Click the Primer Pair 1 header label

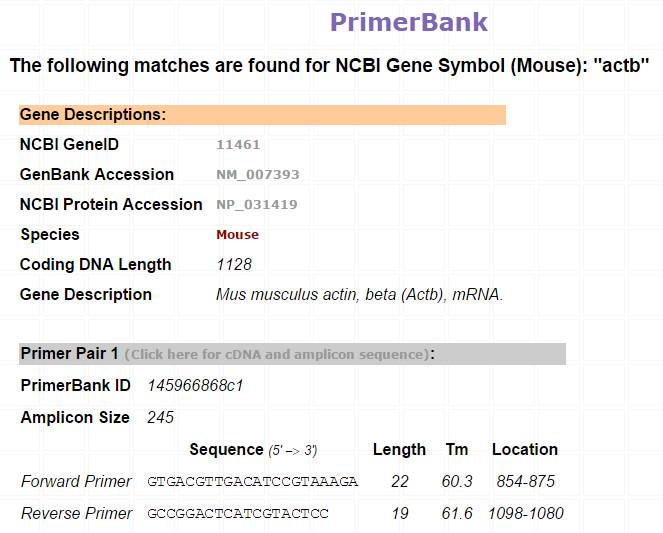70,353
